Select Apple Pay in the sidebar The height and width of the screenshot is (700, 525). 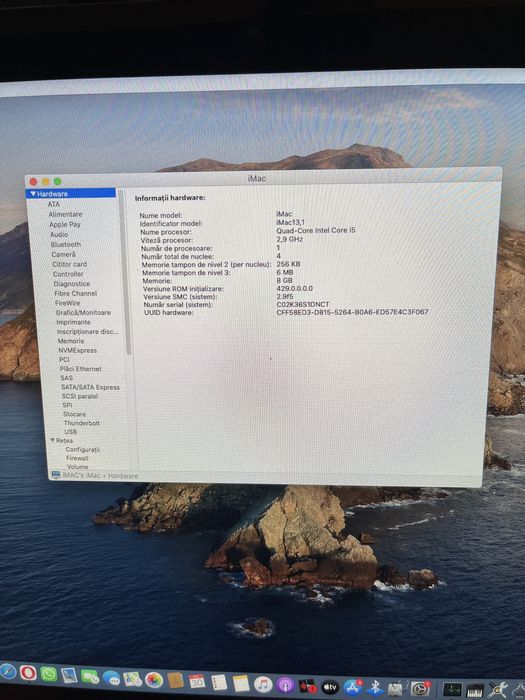[x=65, y=225]
